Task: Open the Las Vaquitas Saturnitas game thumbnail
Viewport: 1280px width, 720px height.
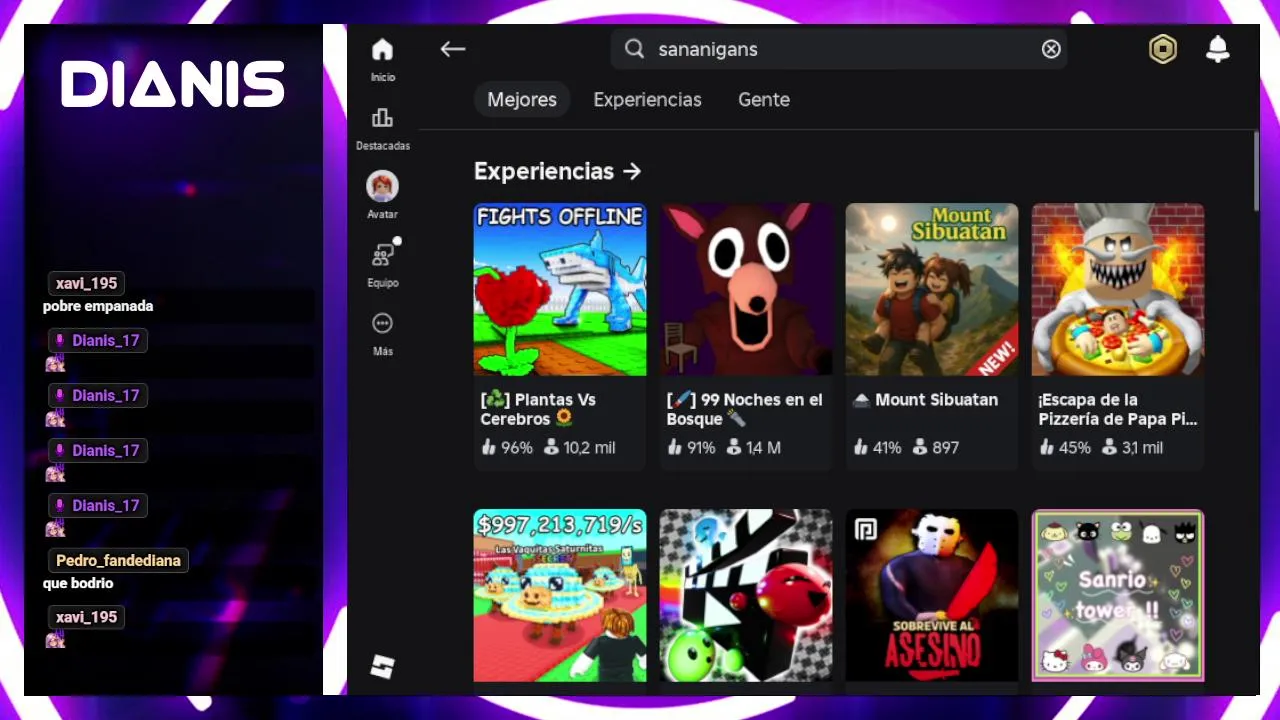Action: [x=560, y=596]
